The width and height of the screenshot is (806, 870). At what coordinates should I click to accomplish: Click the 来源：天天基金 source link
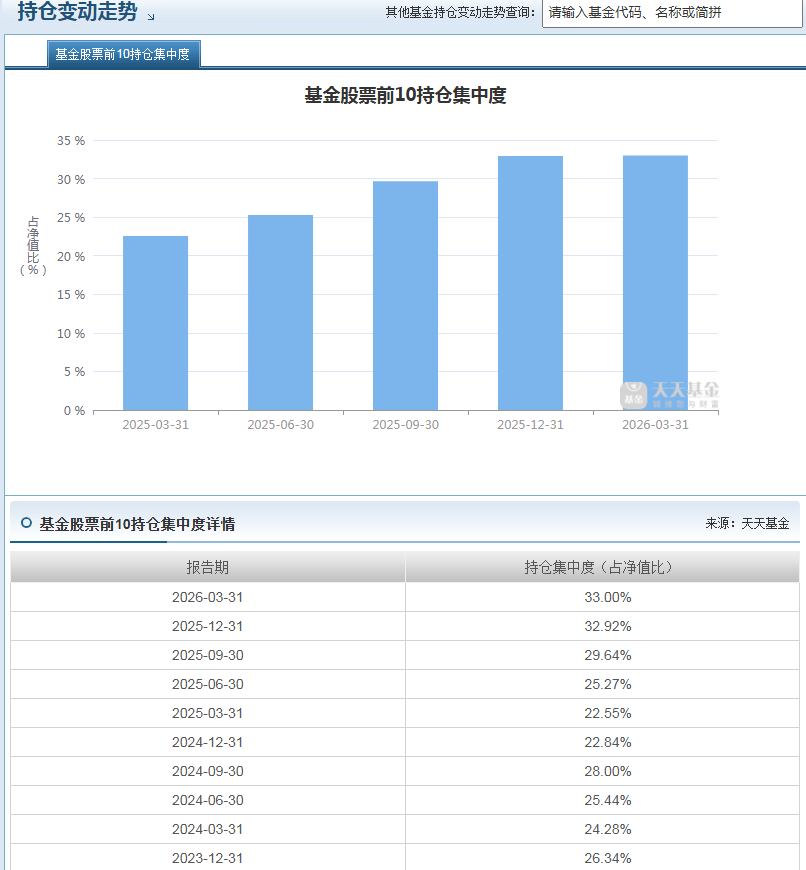point(747,523)
